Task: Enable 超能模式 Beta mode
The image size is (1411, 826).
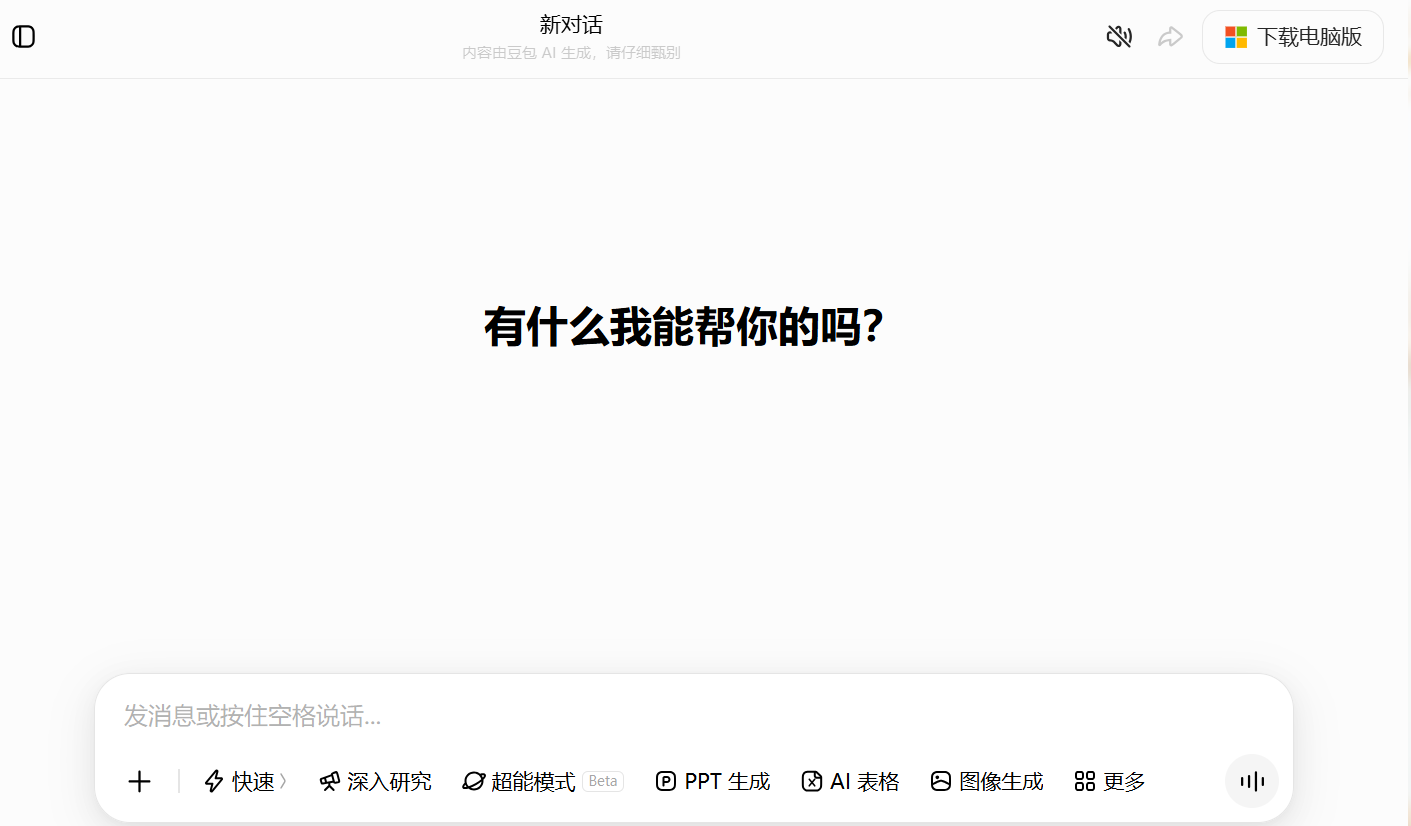Action: (543, 782)
